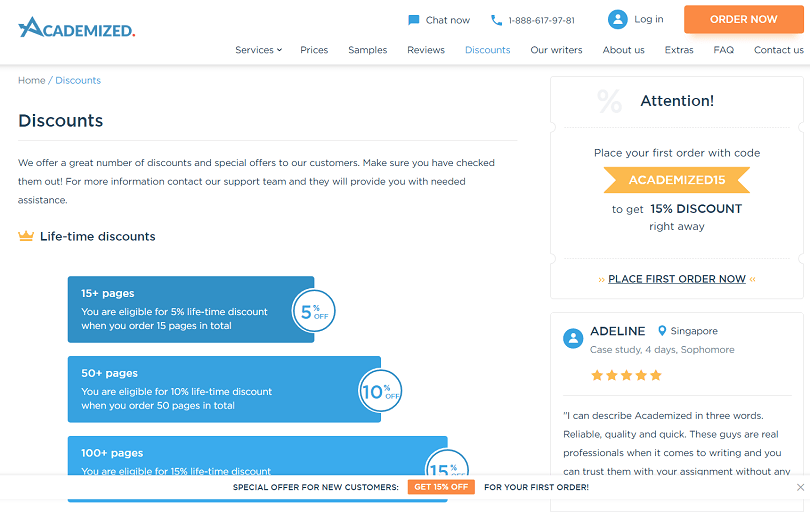The image size is (810, 512).
Task: Click the ORDER NOW button
Action: (x=743, y=20)
